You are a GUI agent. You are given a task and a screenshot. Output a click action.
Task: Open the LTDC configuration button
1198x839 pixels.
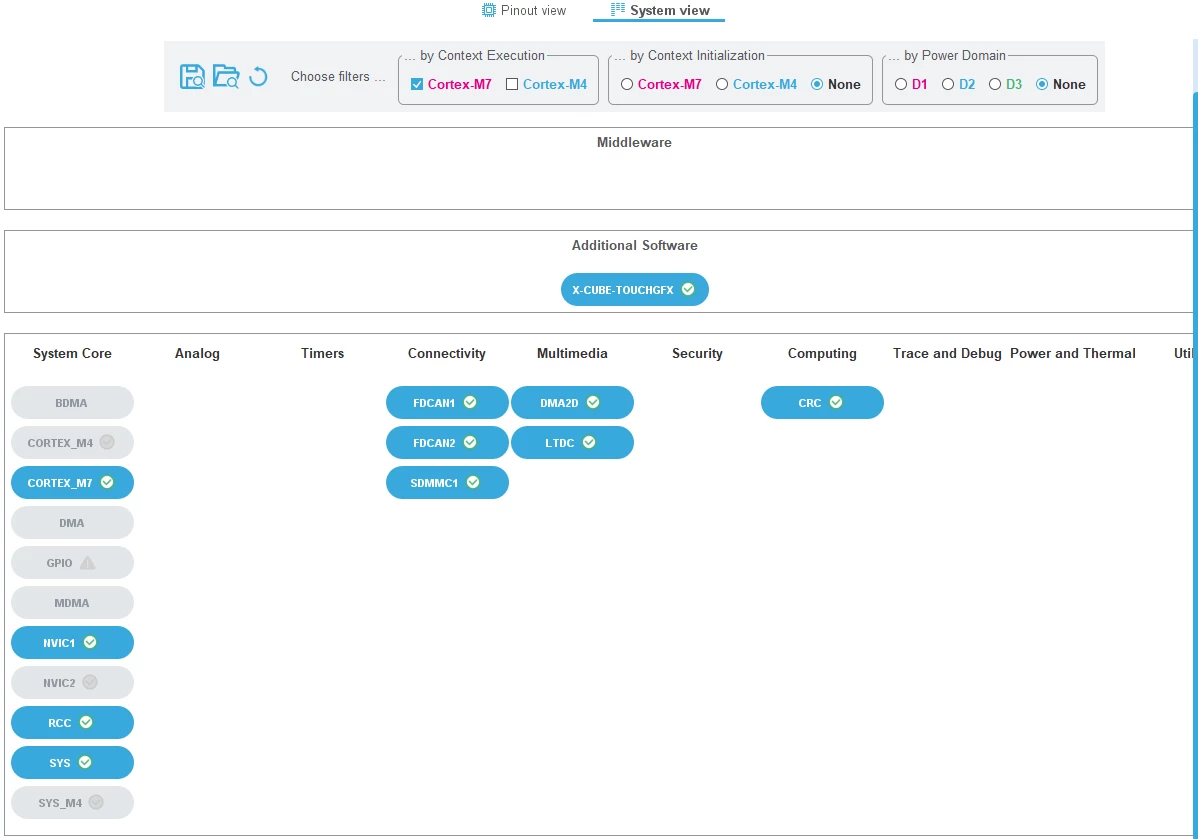pos(572,442)
